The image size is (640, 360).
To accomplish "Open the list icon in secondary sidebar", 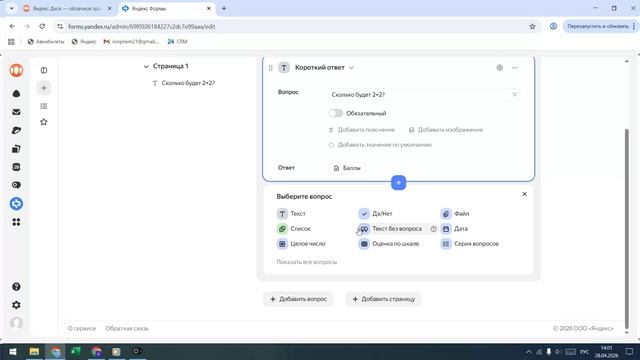I will point(44,106).
